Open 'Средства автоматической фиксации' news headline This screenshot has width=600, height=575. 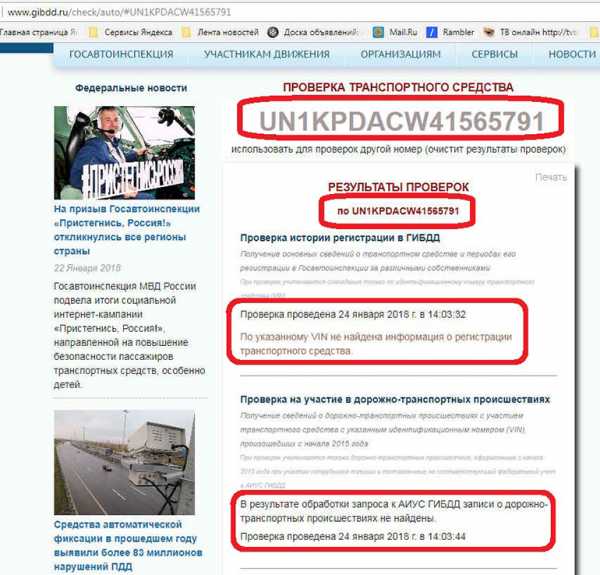click(124, 538)
